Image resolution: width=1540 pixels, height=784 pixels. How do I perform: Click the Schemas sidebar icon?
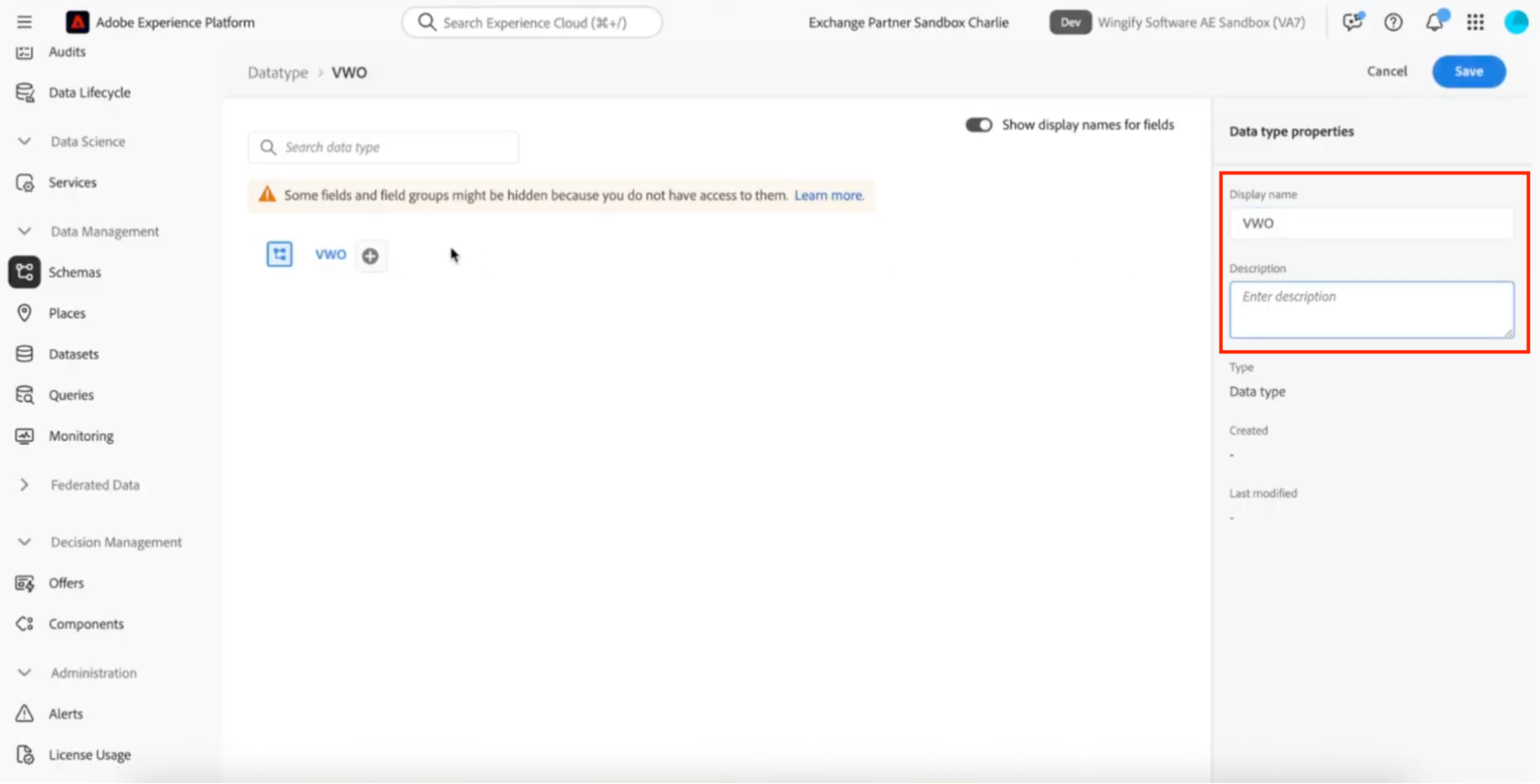25,272
